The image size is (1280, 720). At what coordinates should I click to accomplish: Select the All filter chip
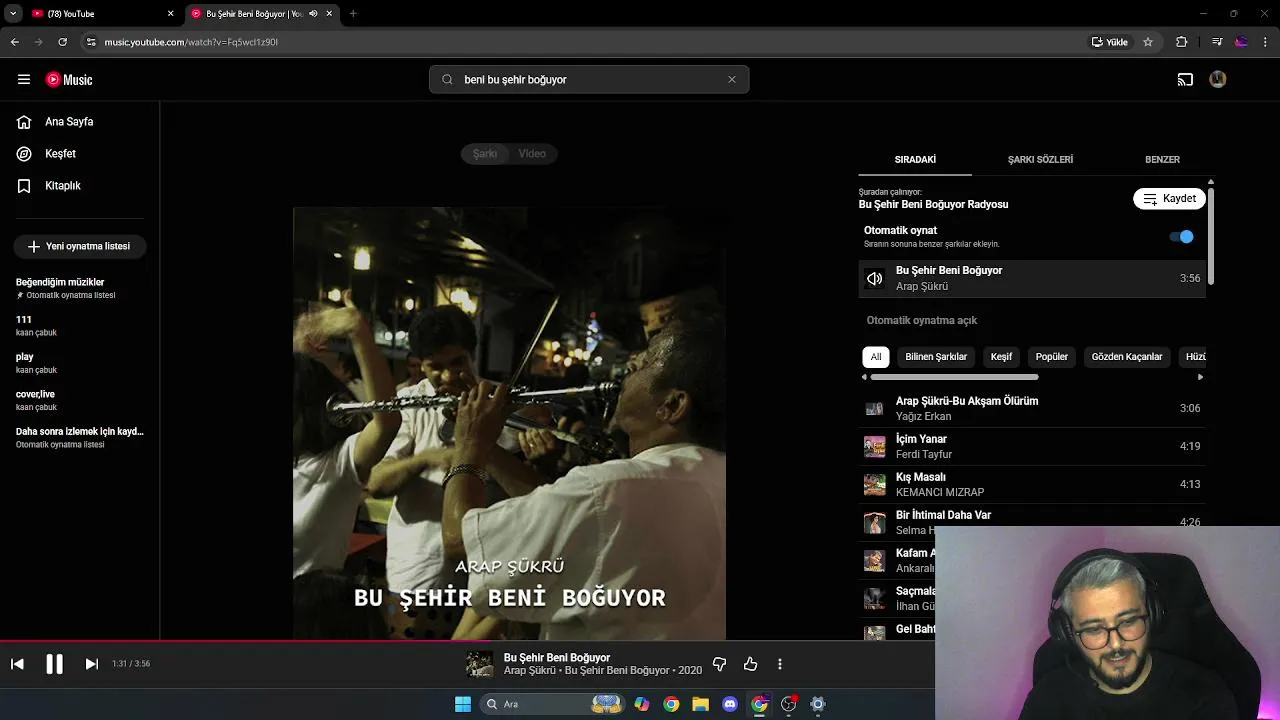(876, 357)
